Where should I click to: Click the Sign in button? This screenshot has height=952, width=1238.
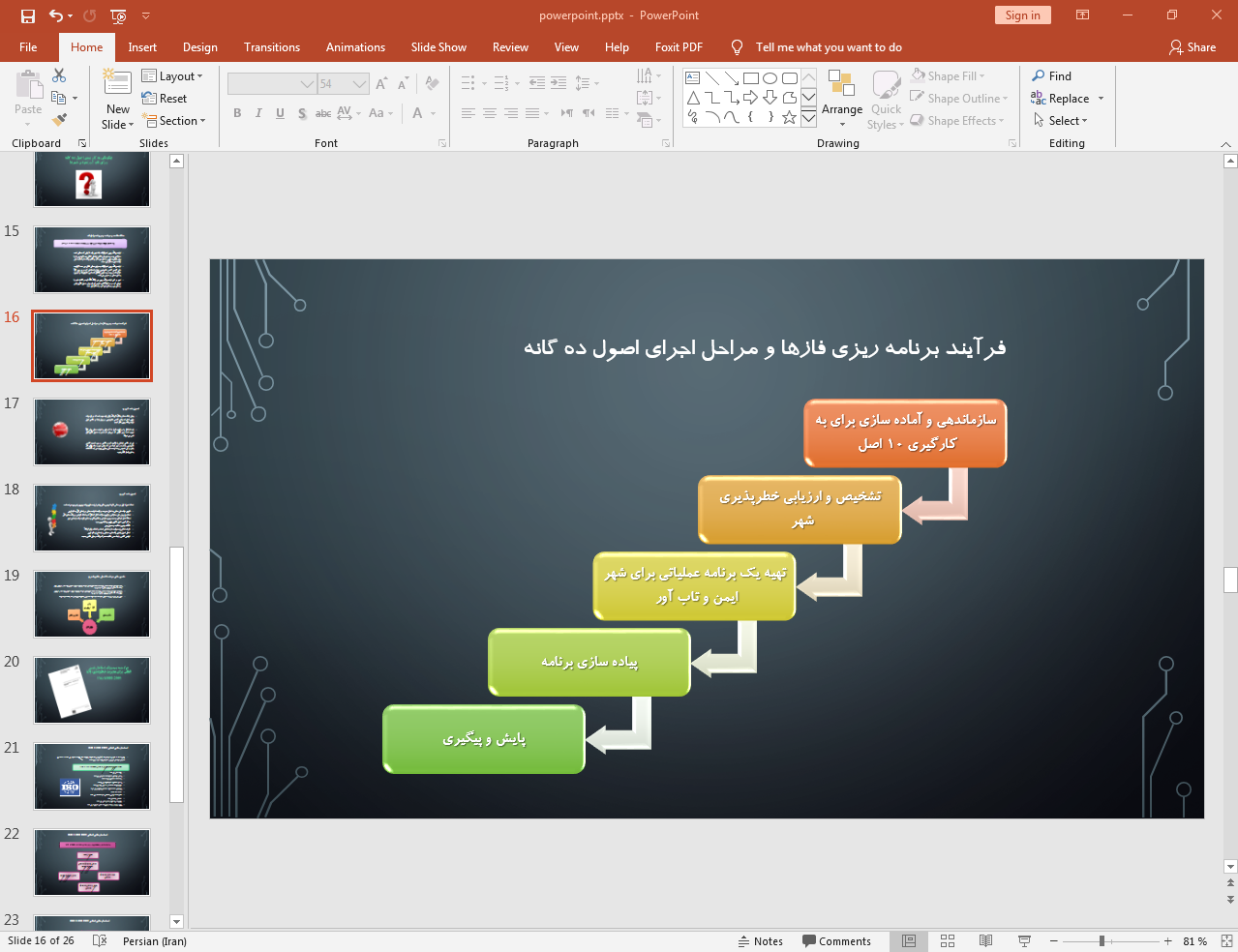click(1022, 15)
